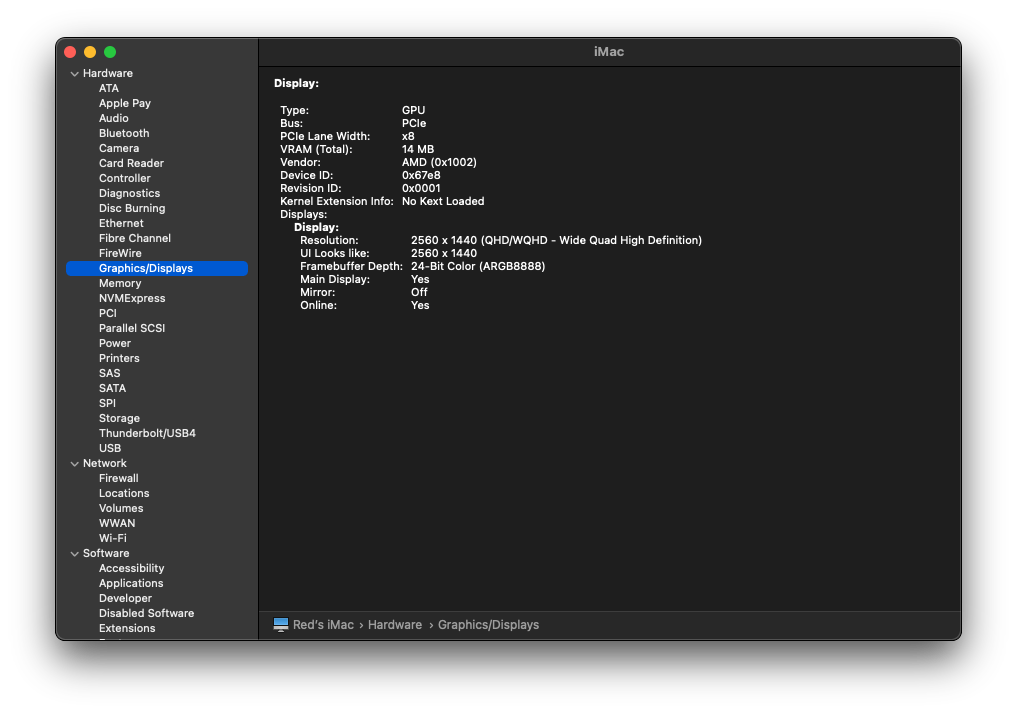Open Apple Pay hardware info
This screenshot has height=714, width=1017.
click(125, 103)
